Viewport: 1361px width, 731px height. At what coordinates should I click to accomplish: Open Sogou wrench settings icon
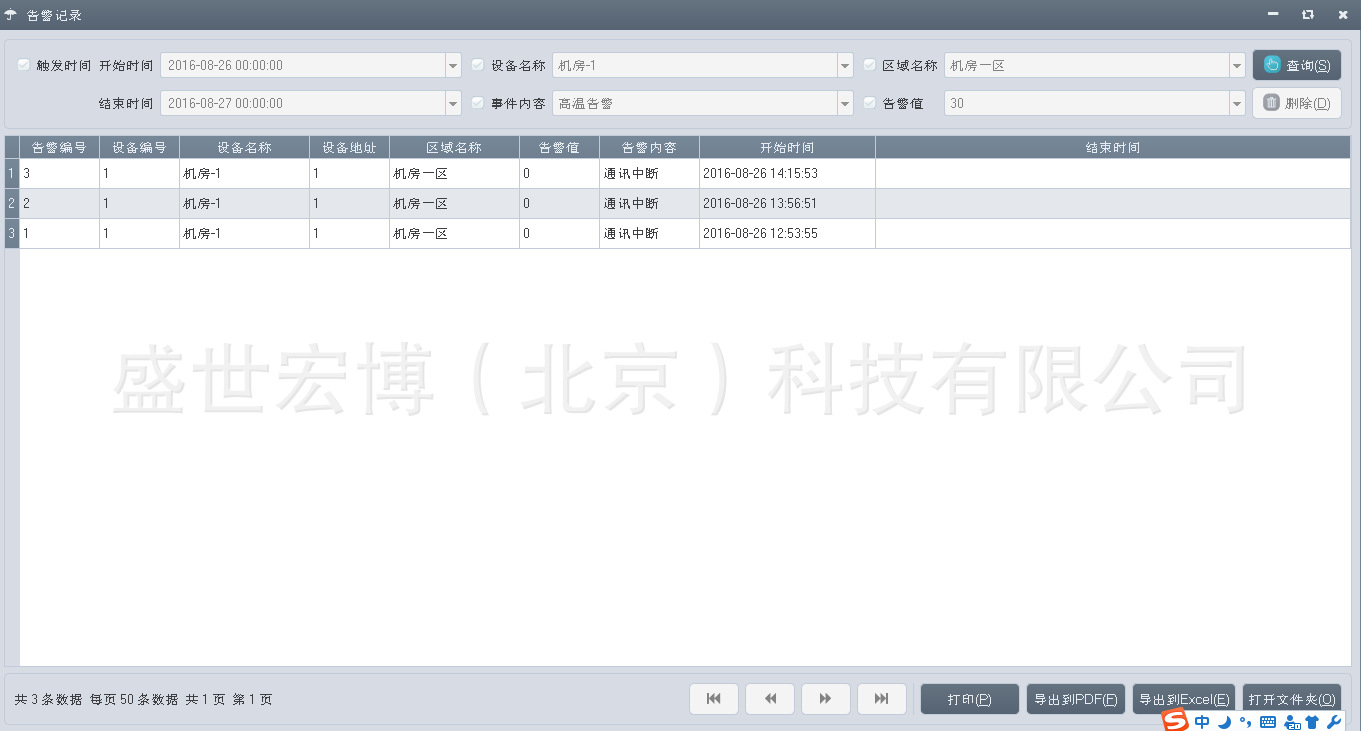point(1334,722)
